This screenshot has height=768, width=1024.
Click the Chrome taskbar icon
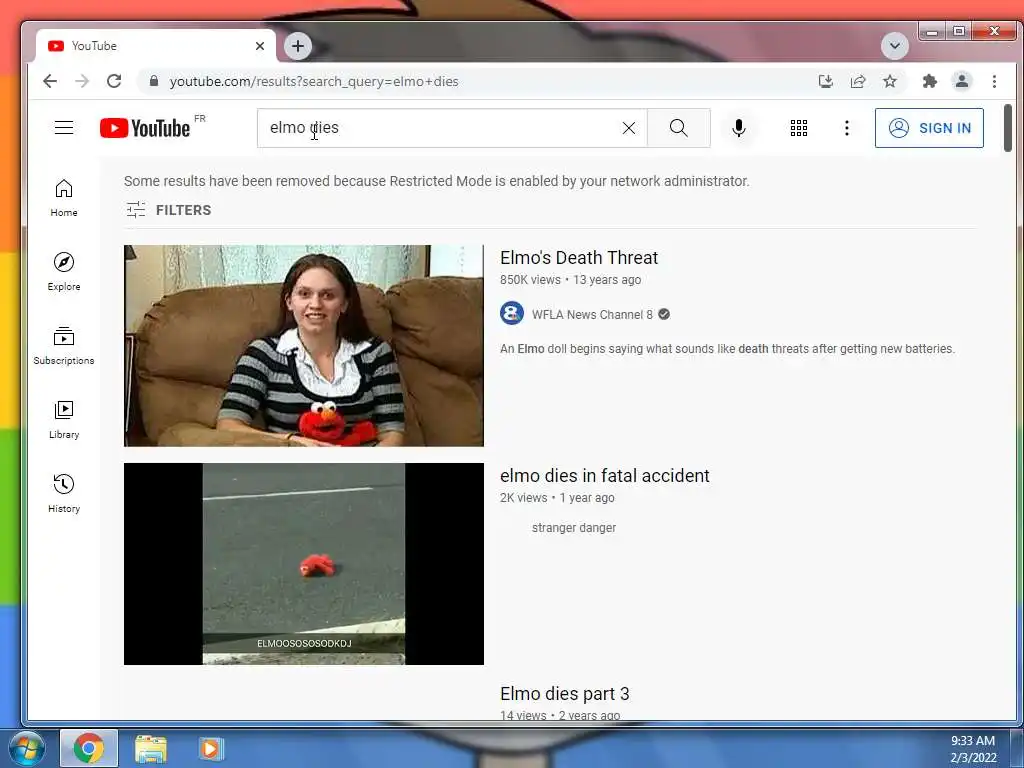click(x=89, y=748)
